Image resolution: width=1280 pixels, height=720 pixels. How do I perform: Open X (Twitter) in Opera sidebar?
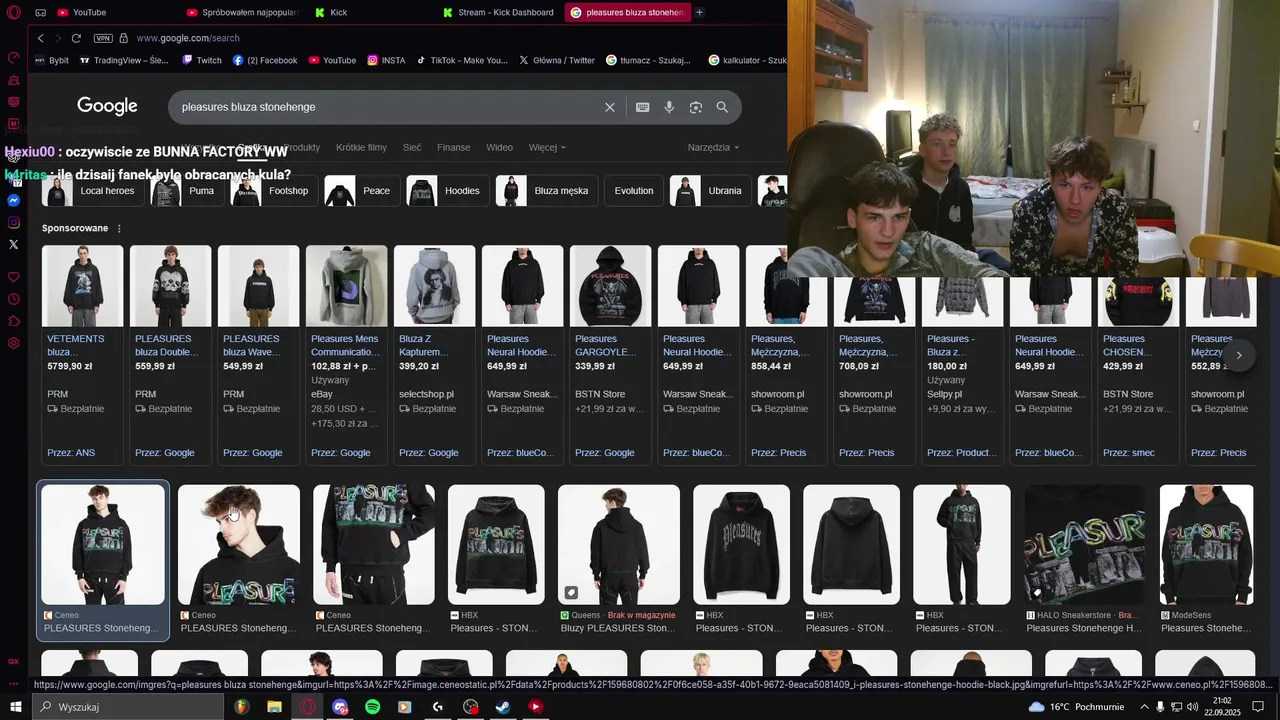point(14,244)
